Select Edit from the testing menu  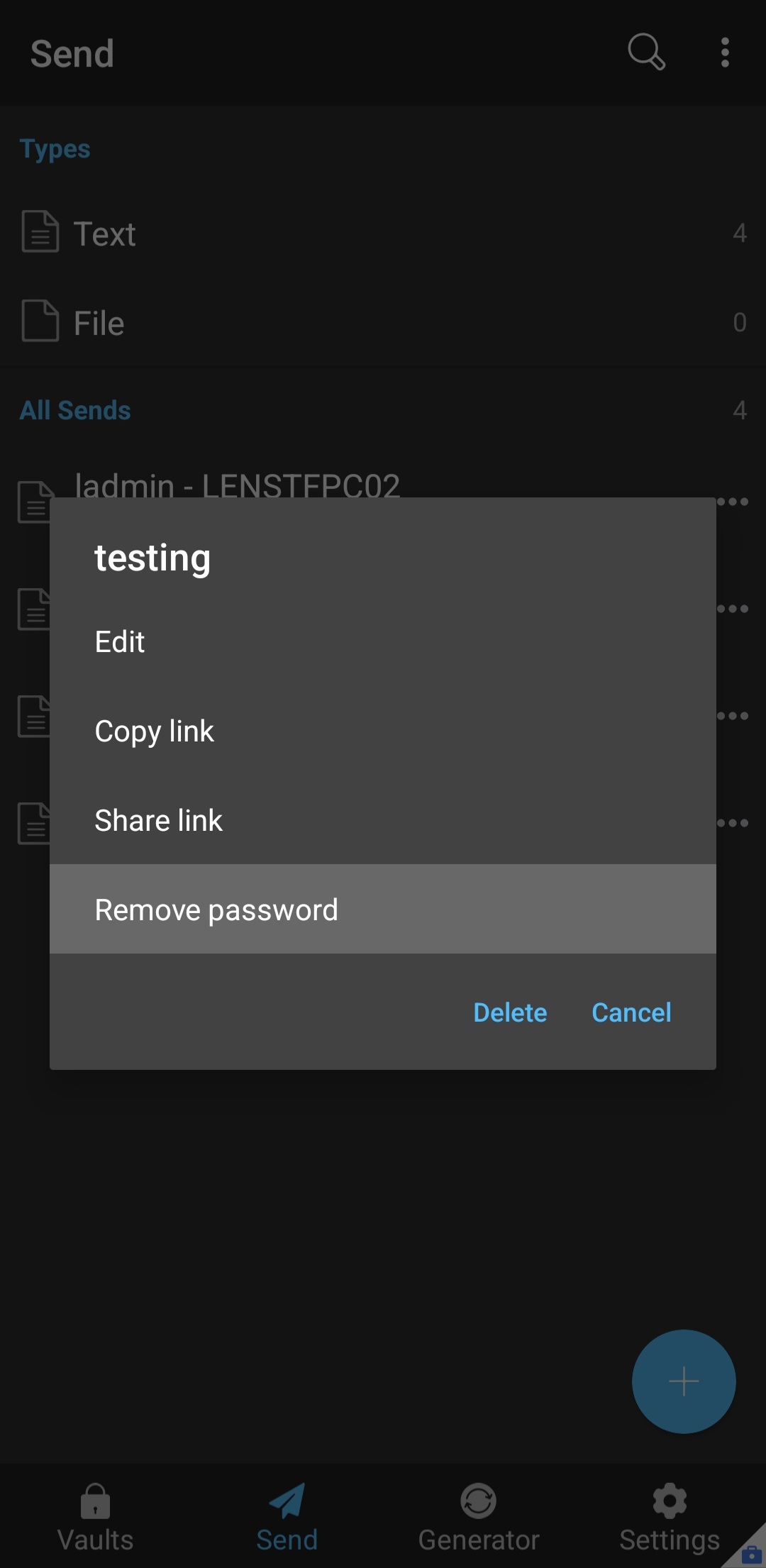point(119,641)
